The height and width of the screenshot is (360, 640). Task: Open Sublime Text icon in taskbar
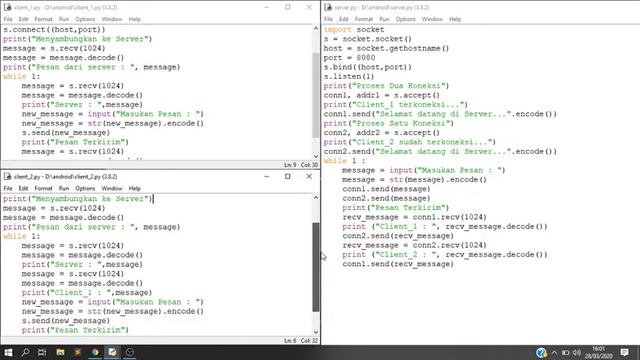pos(78,352)
